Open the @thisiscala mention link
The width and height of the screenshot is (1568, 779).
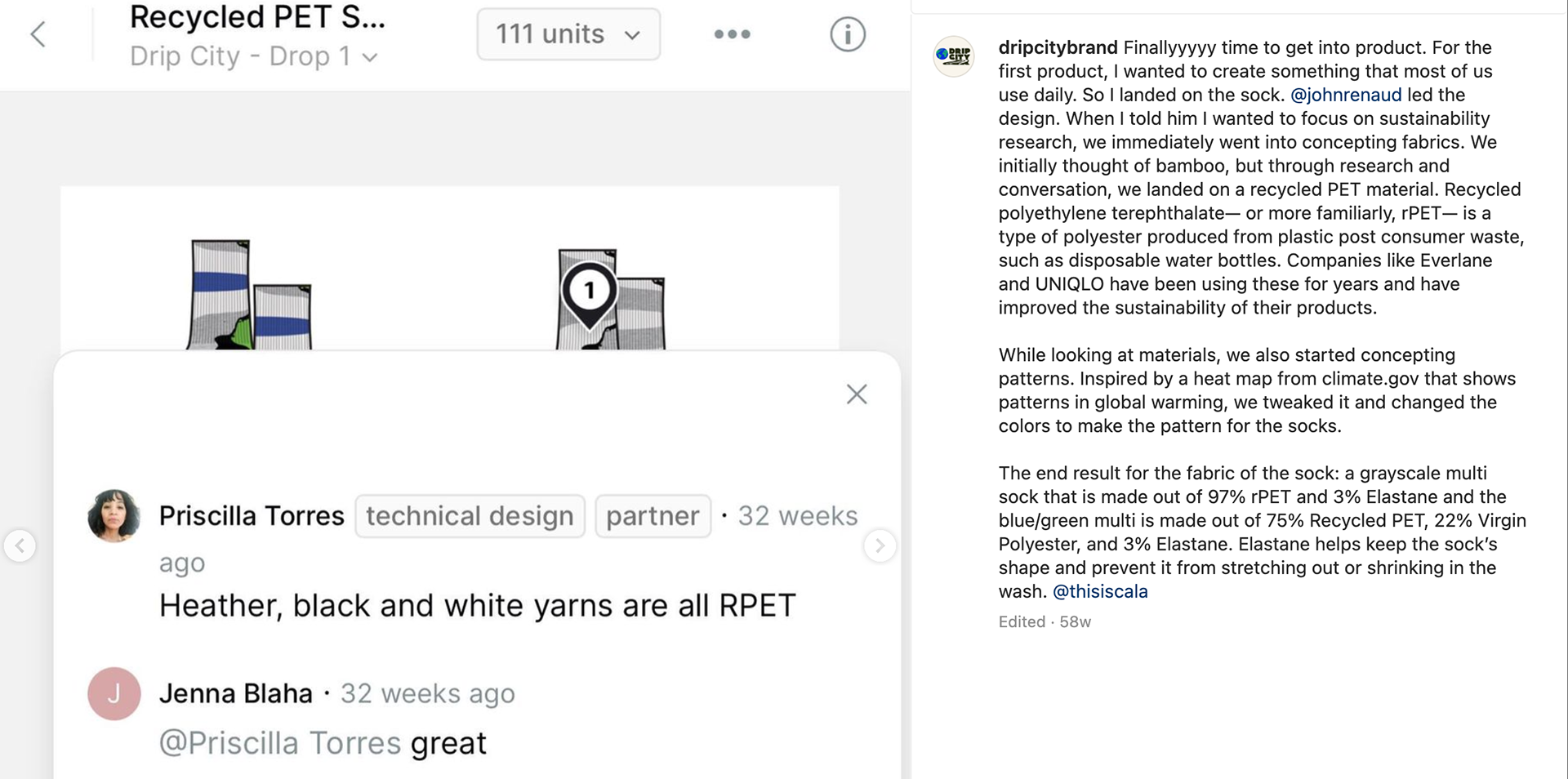pyautogui.click(x=1100, y=591)
